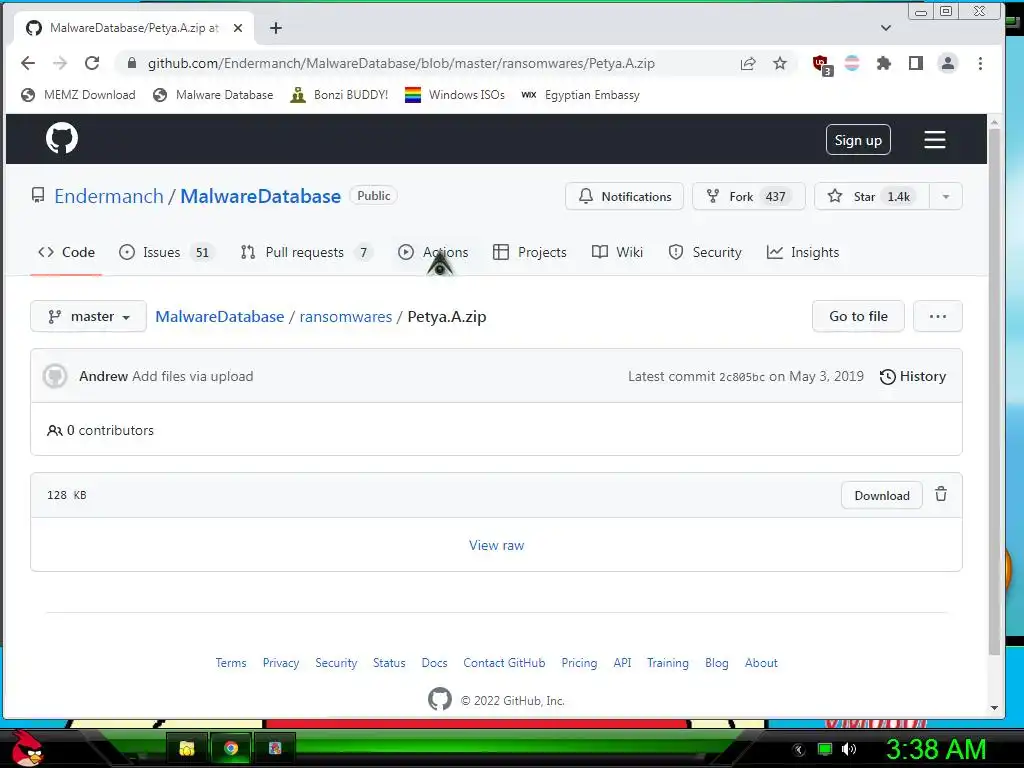The image size is (1024, 768).
Task: Click the volume speaker tray icon
Action: pyautogui.click(x=848, y=750)
